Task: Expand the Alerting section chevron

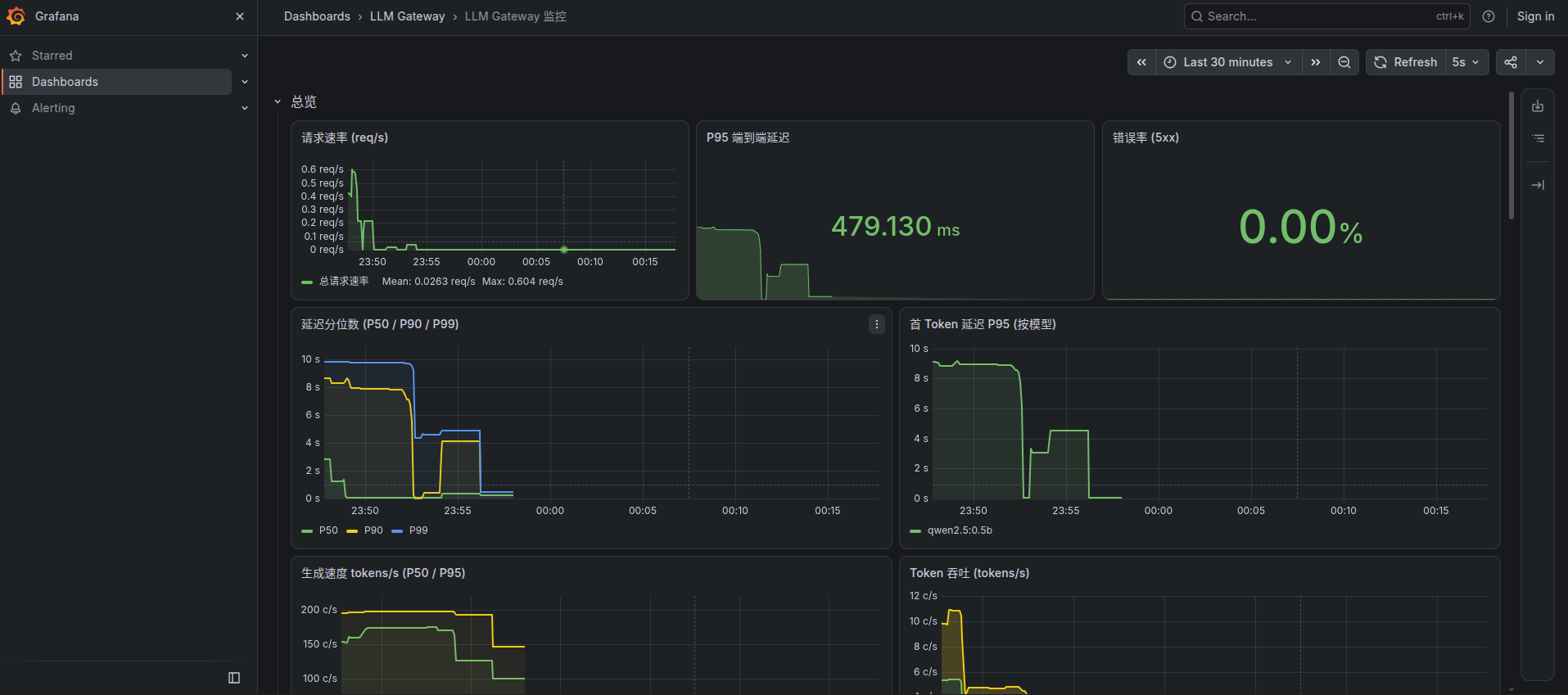Action: pyautogui.click(x=245, y=108)
